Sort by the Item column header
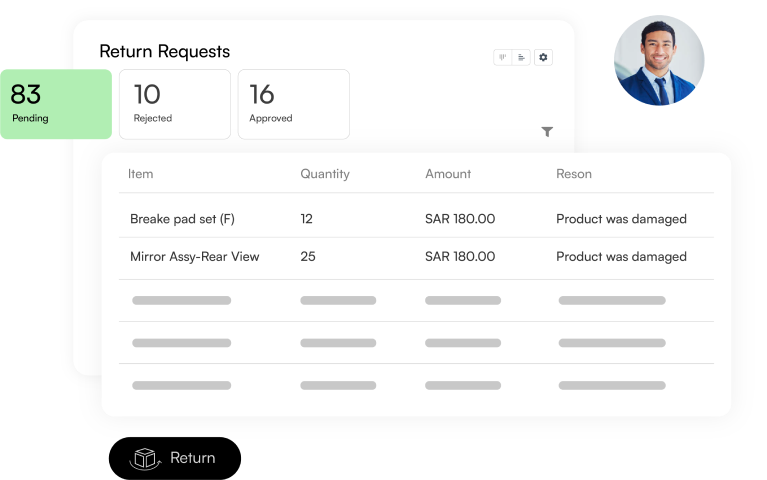Image resolution: width=767 pixels, height=480 pixels. tap(140, 174)
